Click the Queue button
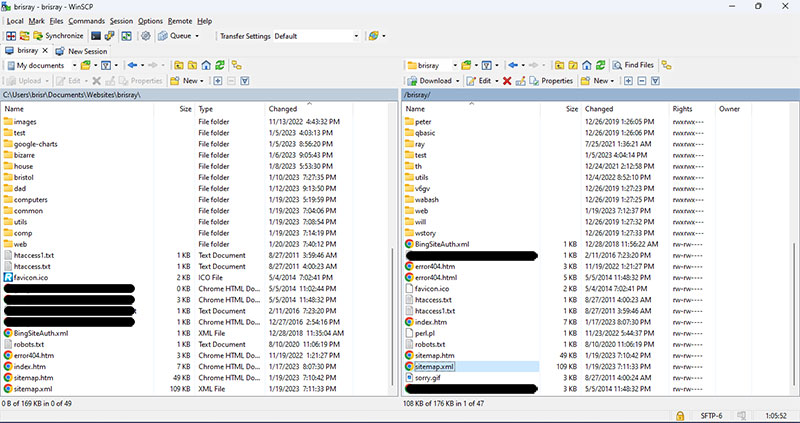The width and height of the screenshot is (800, 423). click(174, 36)
